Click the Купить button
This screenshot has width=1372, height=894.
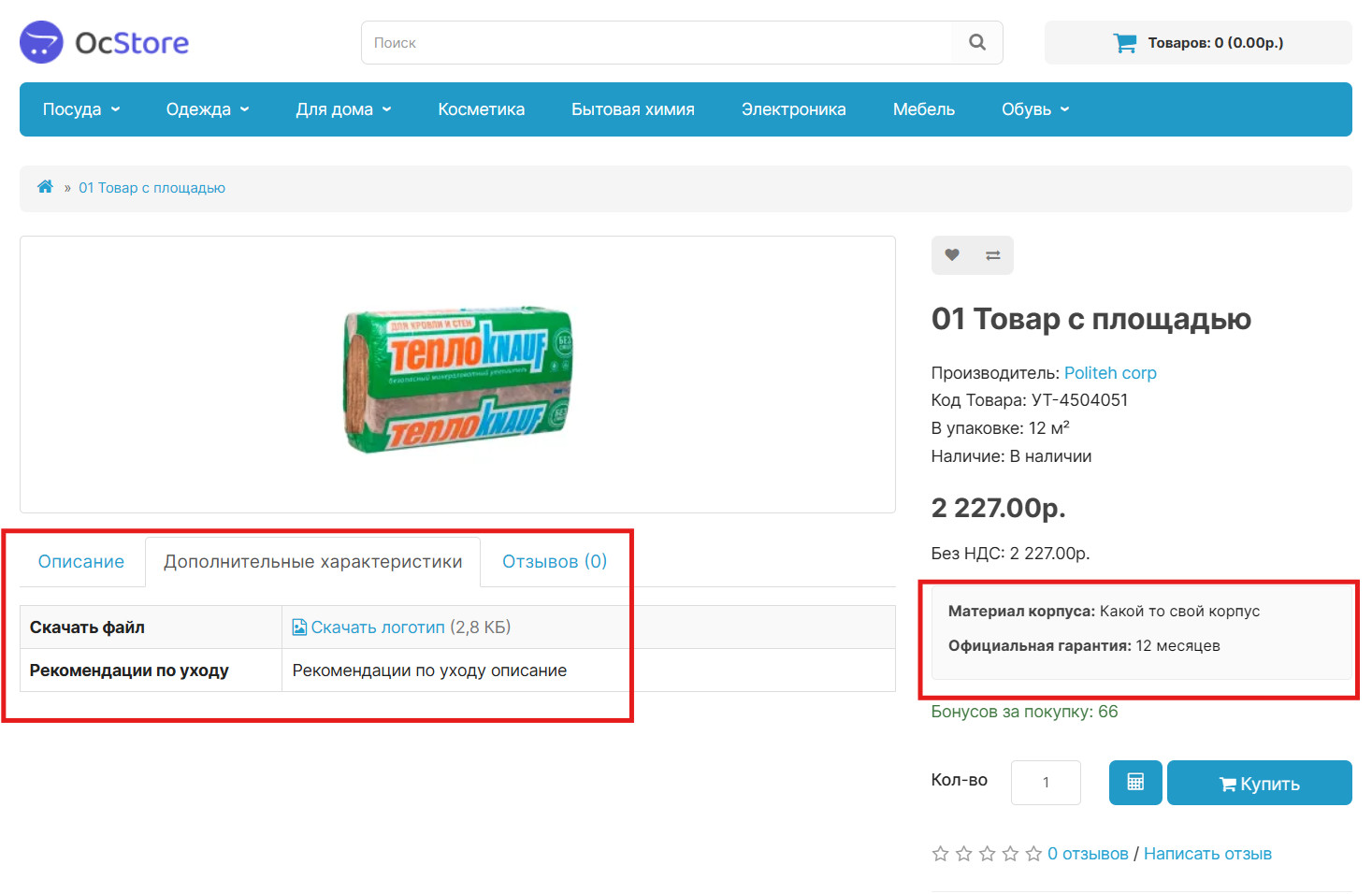(x=1260, y=783)
